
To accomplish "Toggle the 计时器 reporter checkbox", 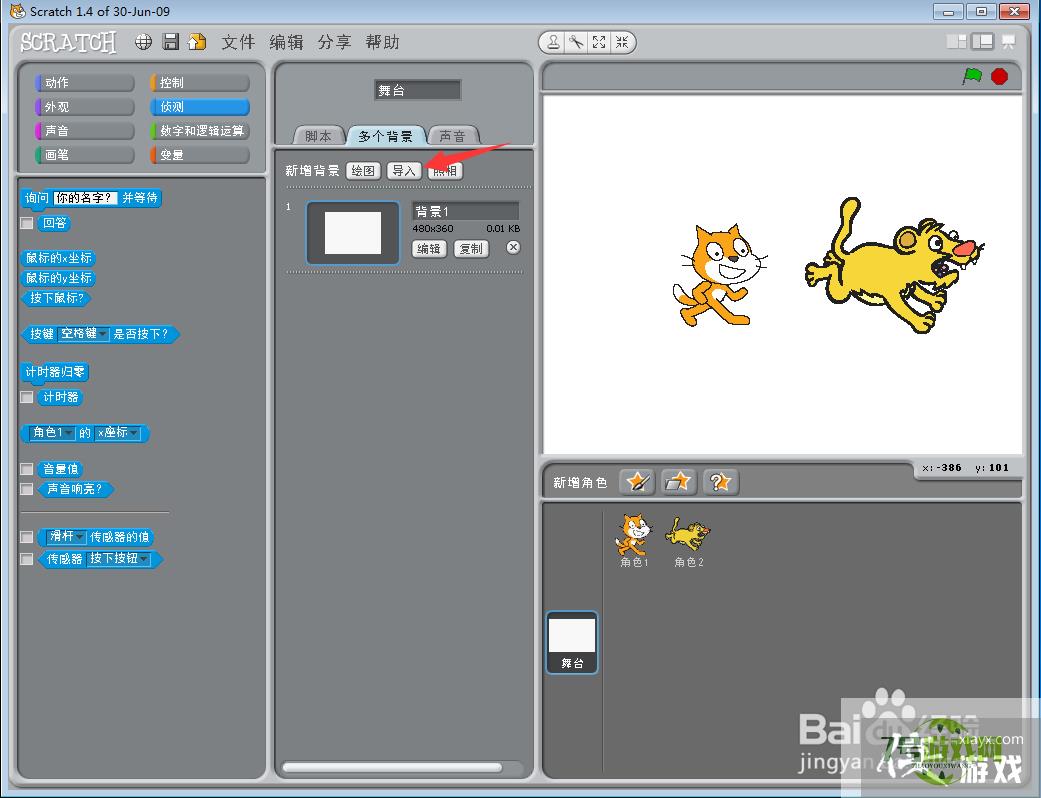I will tap(27, 397).
